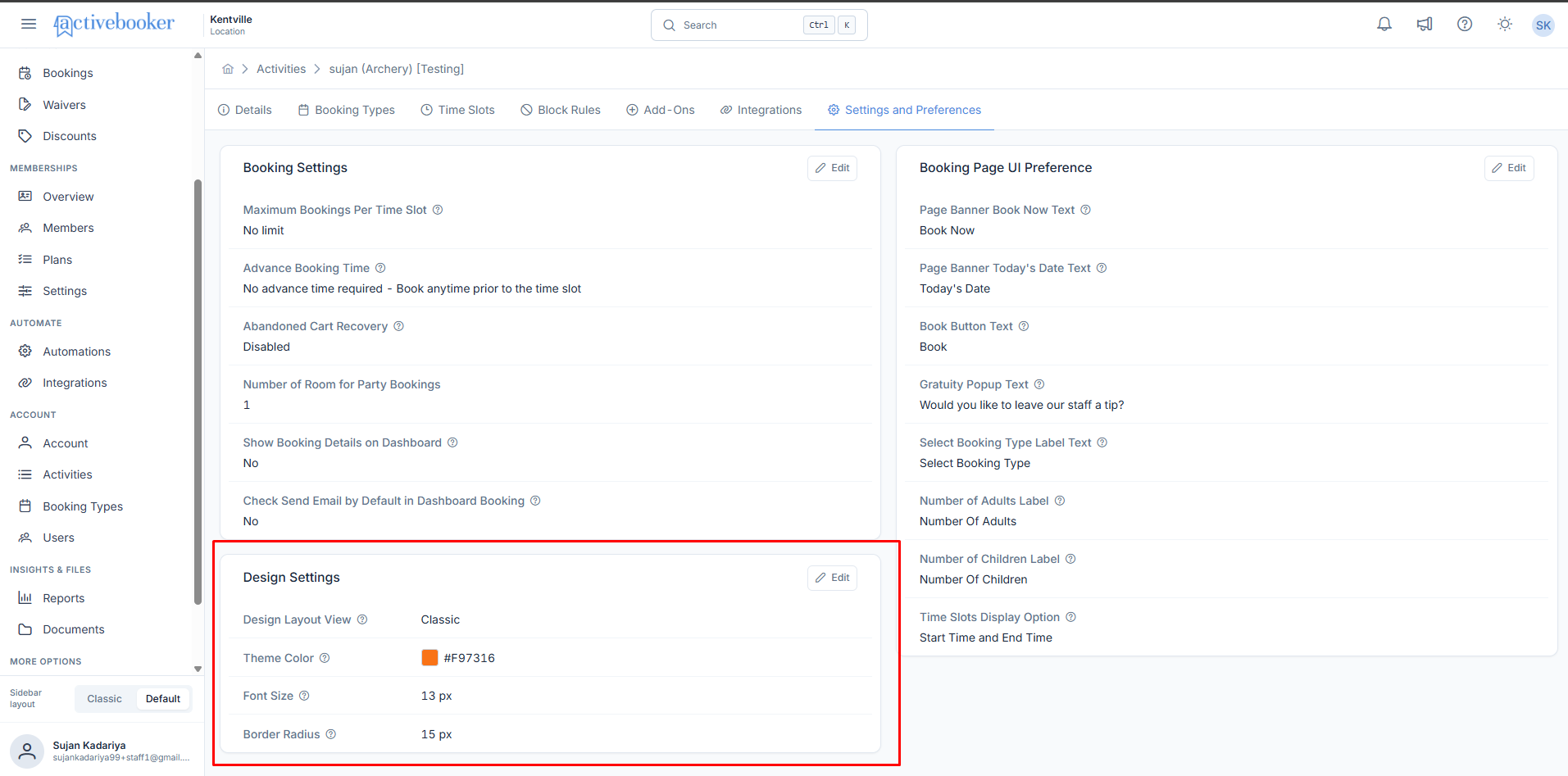
Task: Open the announcements megaphone icon
Action: tap(1425, 25)
